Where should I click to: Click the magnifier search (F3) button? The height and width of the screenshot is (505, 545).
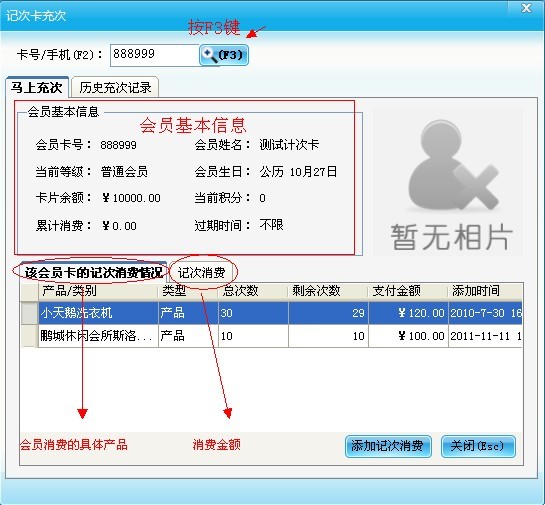pos(223,55)
